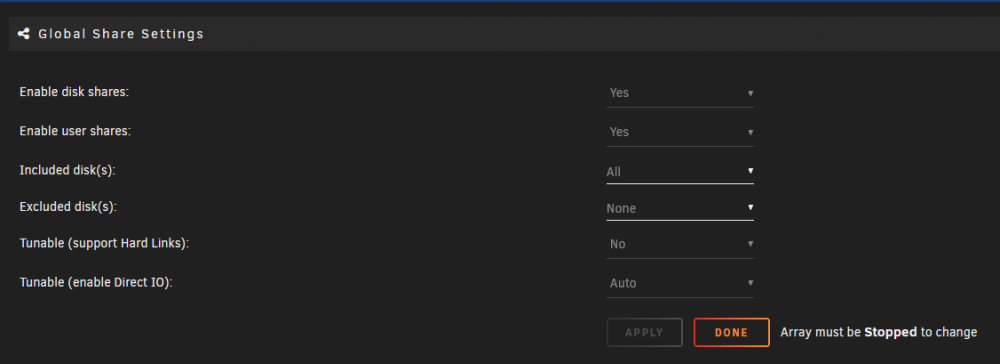
Task: Open the enable Direct IO tunable dropdown
Action: point(680,283)
